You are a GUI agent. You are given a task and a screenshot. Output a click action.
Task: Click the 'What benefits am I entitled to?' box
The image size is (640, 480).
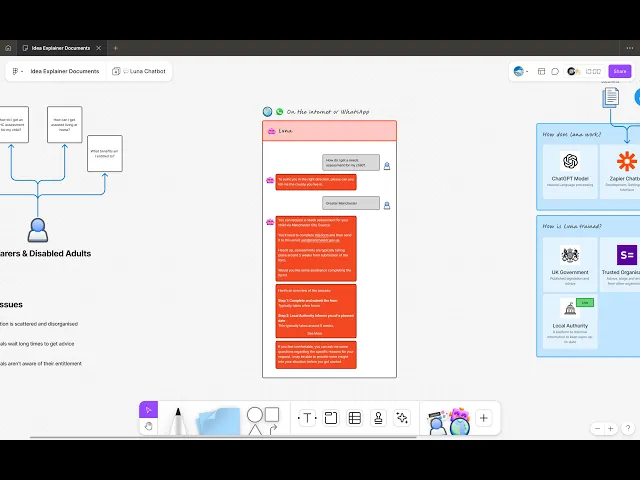(105, 153)
